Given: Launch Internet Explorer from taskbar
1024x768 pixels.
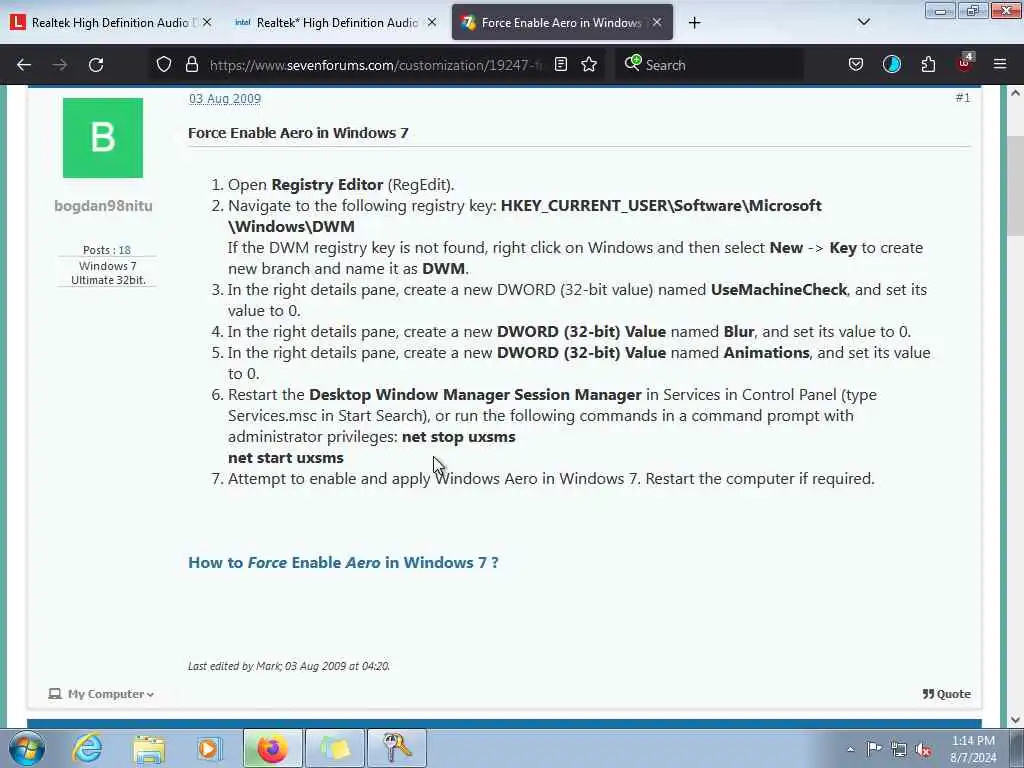Looking at the screenshot, I should tap(87, 748).
